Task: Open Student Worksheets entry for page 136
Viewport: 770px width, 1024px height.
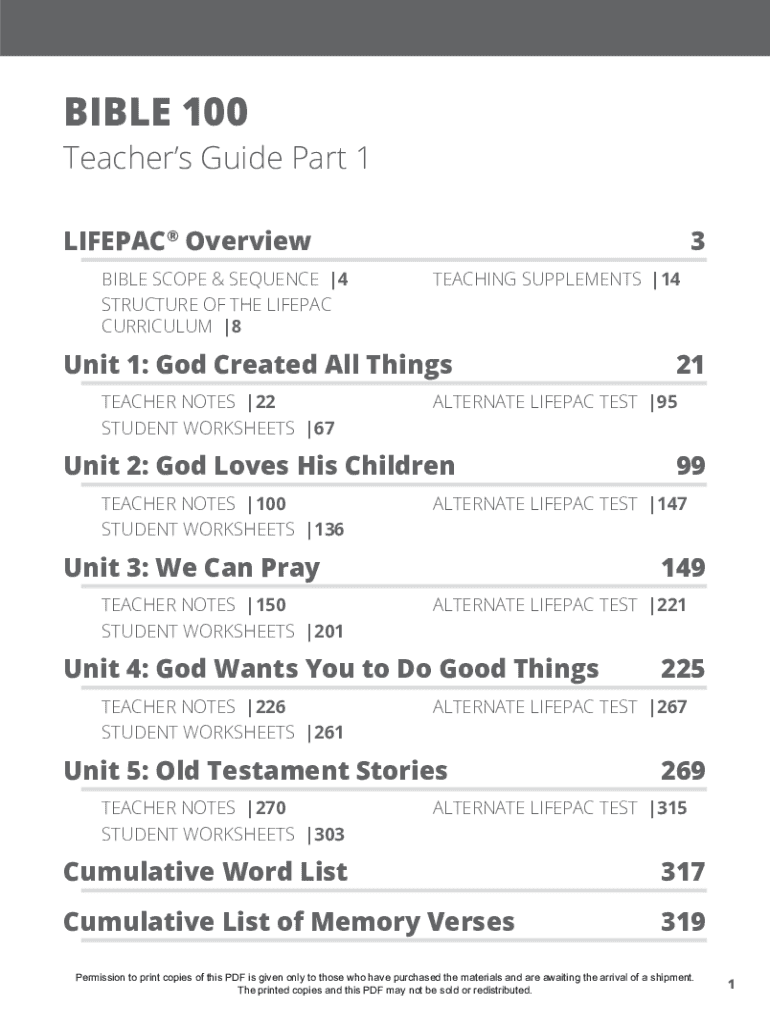Action: coord(222,530)
